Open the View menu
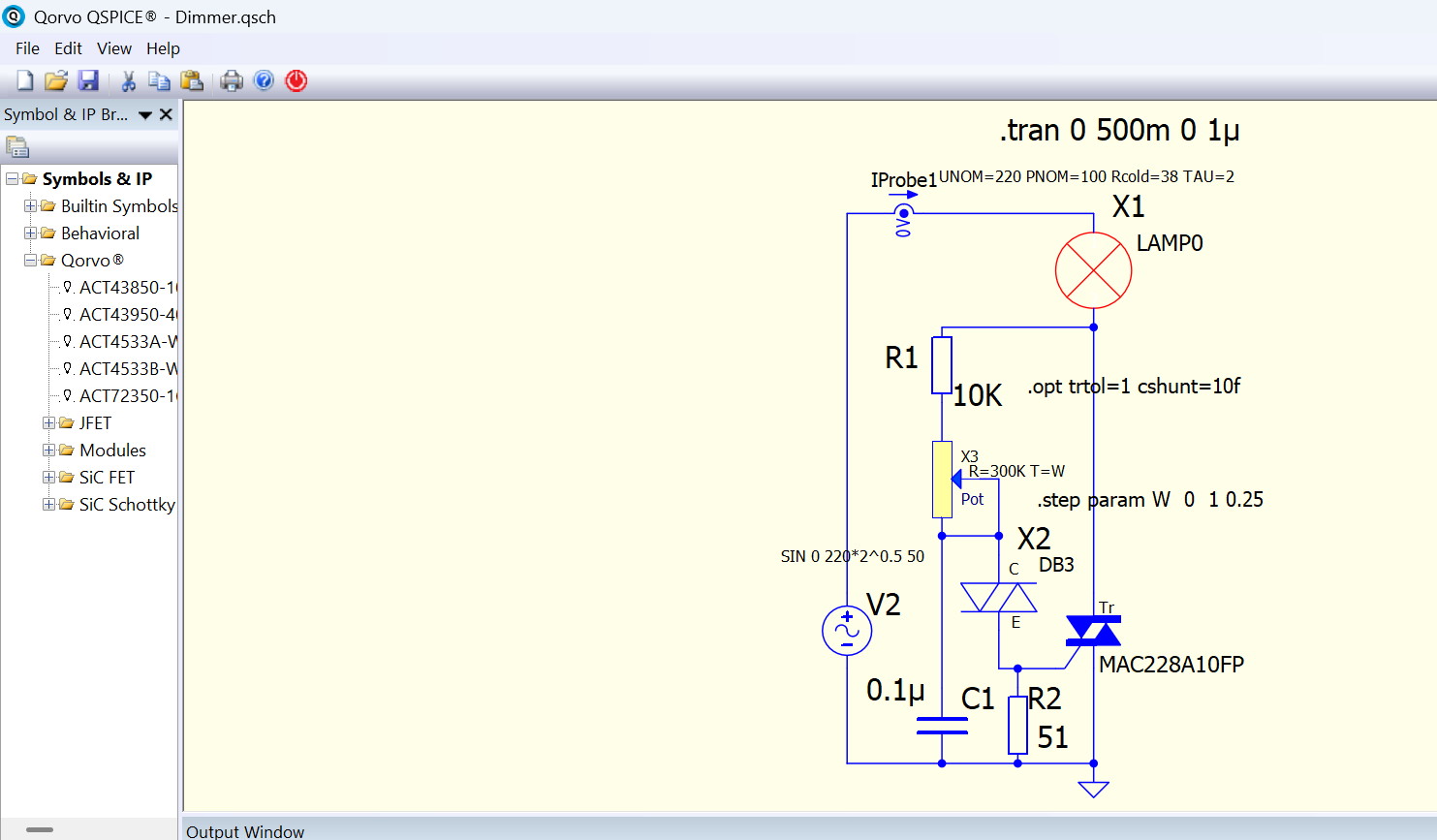The width and height of the screenshot is (1437, 840). [x=113, y=48]
